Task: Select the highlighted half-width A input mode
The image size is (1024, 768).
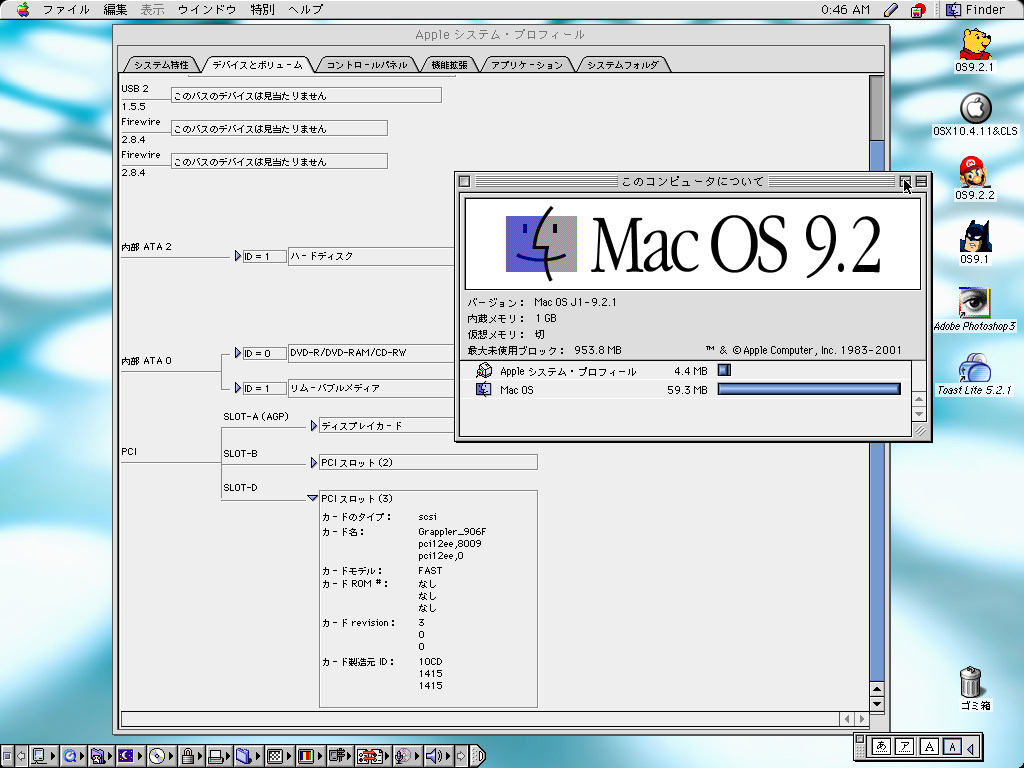Action: point(952,746)
